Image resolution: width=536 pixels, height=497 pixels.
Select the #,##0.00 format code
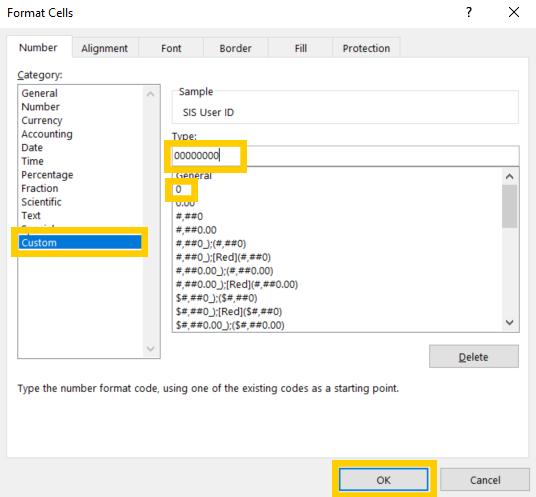pyautogui.click(x=196, y=230)
